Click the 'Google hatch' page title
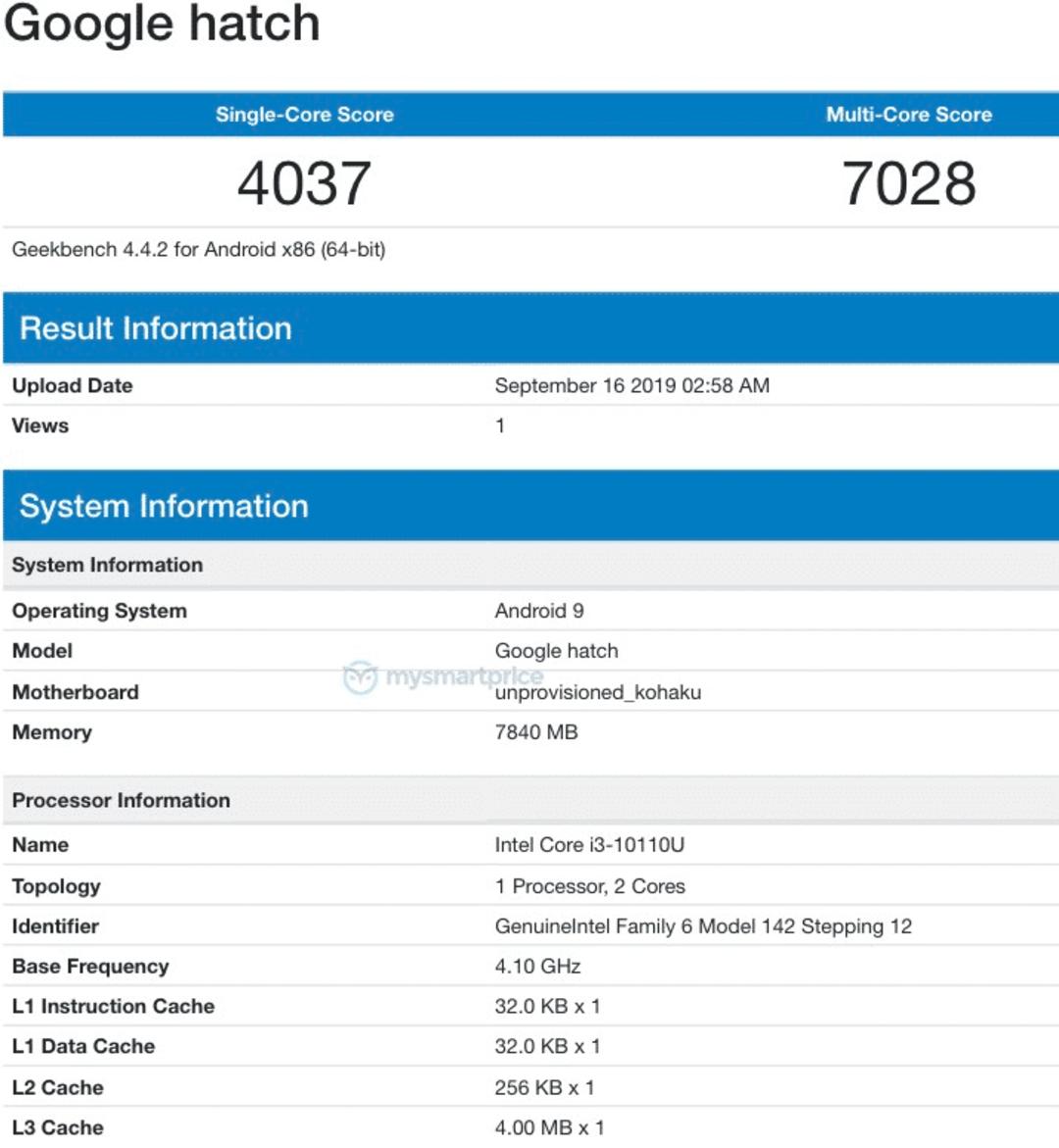This screenshot has height=1148, width=1059. [x=162, y=24]
